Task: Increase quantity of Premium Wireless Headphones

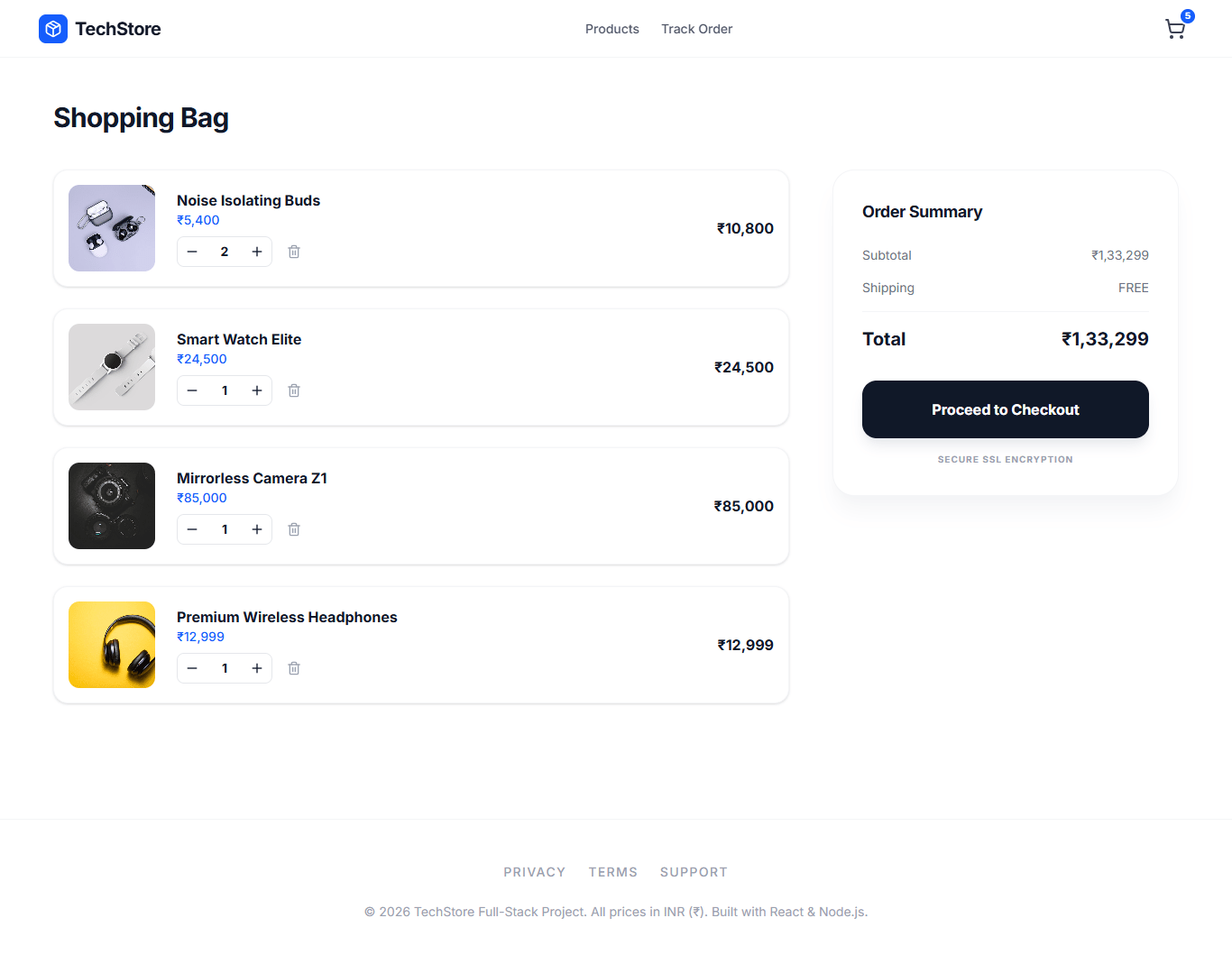Action: pos(257,668)
